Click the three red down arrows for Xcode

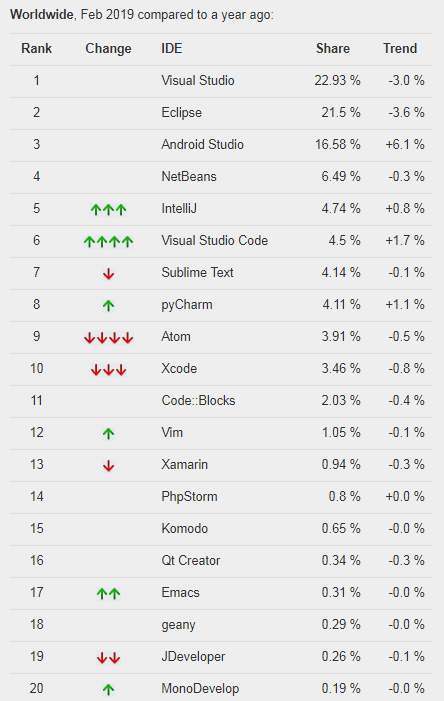coord(108,370)
